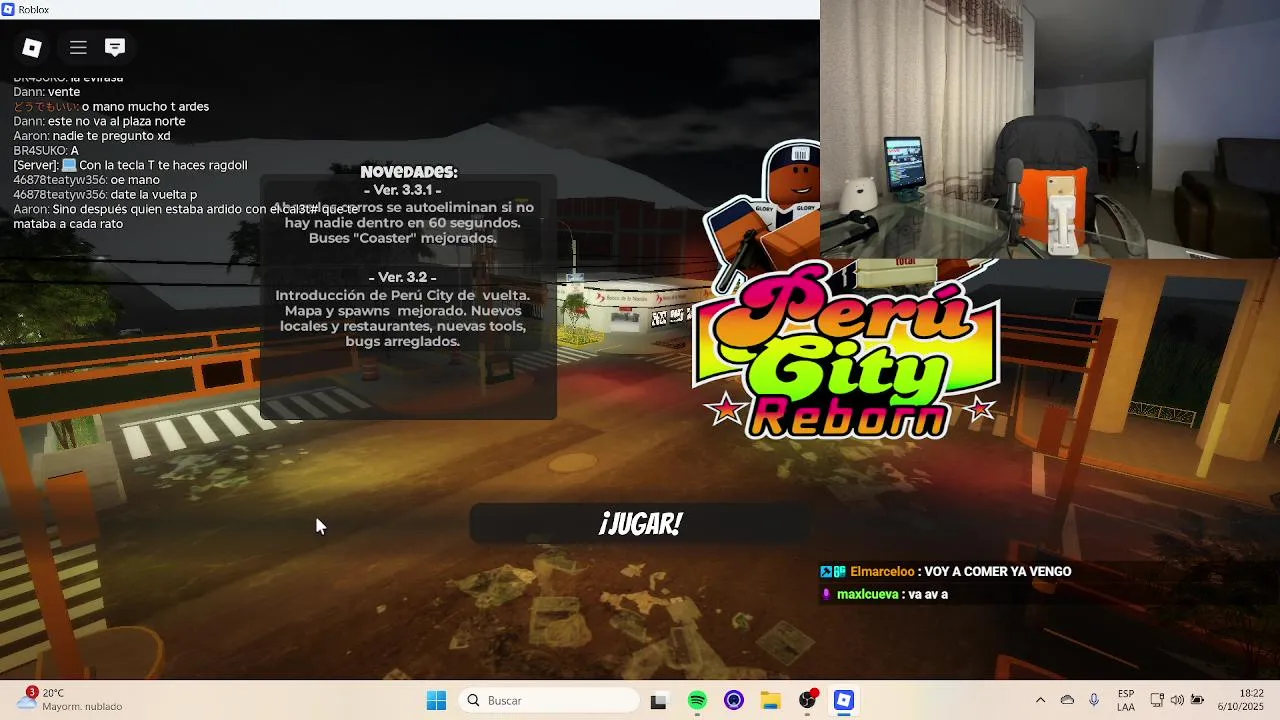Screen dimensions: 1280x720
Task: Open the volume speaker tray icon
Action: 1177,701
